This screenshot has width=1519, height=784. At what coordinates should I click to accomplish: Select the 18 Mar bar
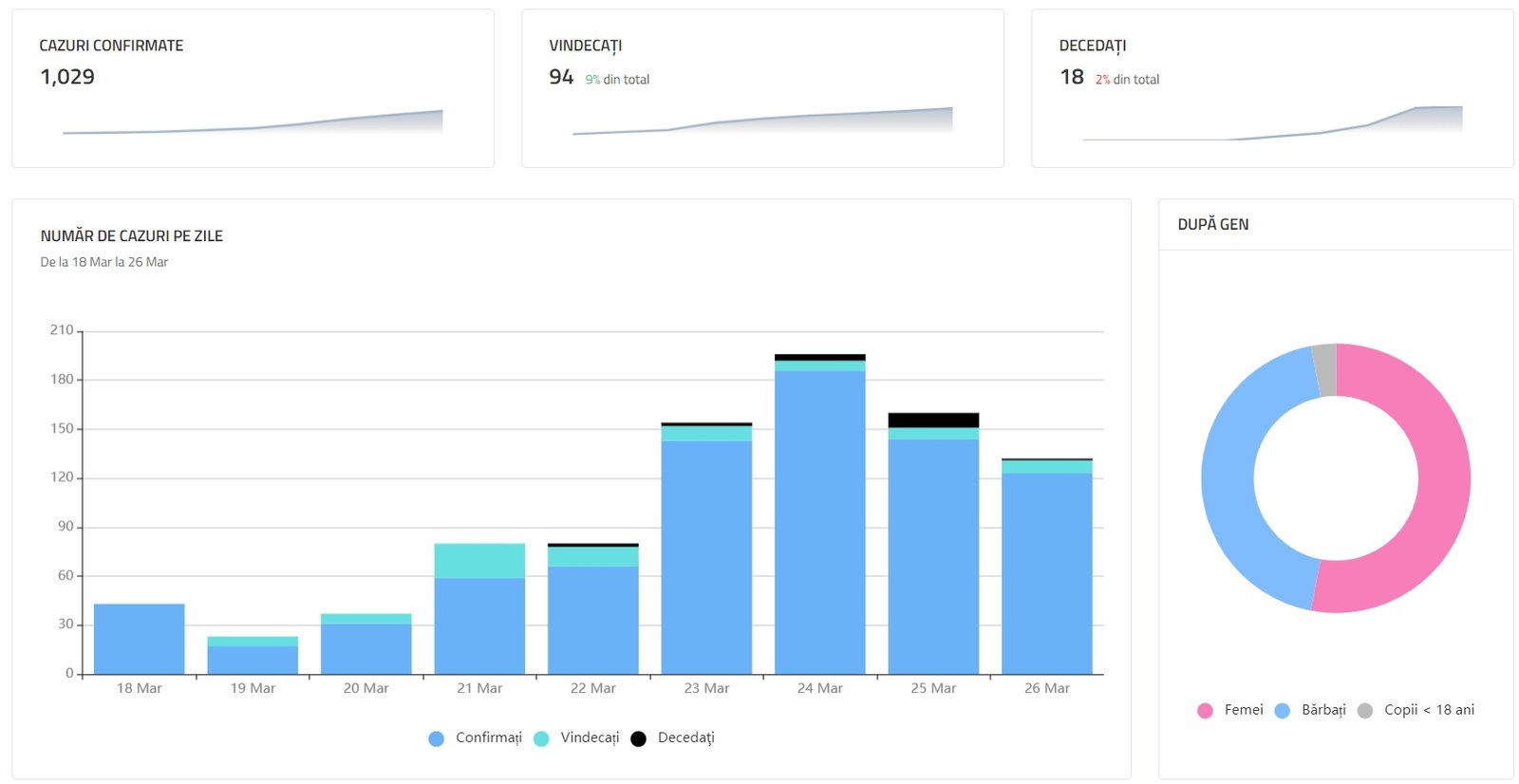pos(140,639)
